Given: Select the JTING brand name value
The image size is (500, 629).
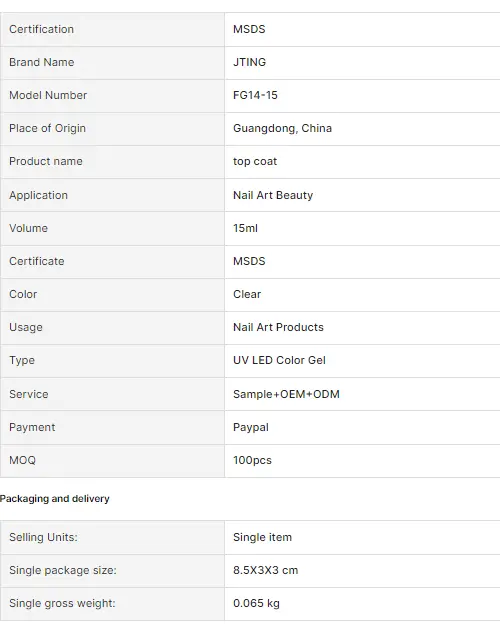Looking at the screenshot, I should click(x=249, y=62).
